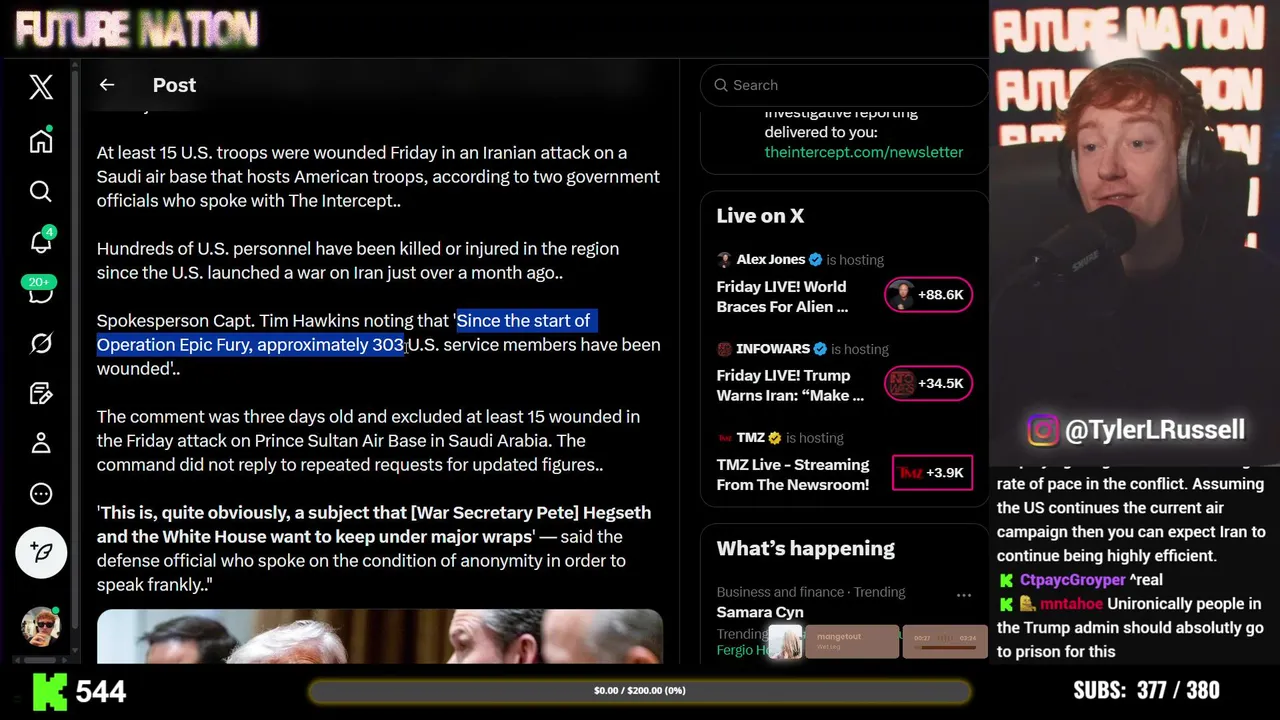The image size is (1280, 720).
Task: Click Alex Jones verified badge
Action: pyautogui.click(x=815, y=260)
